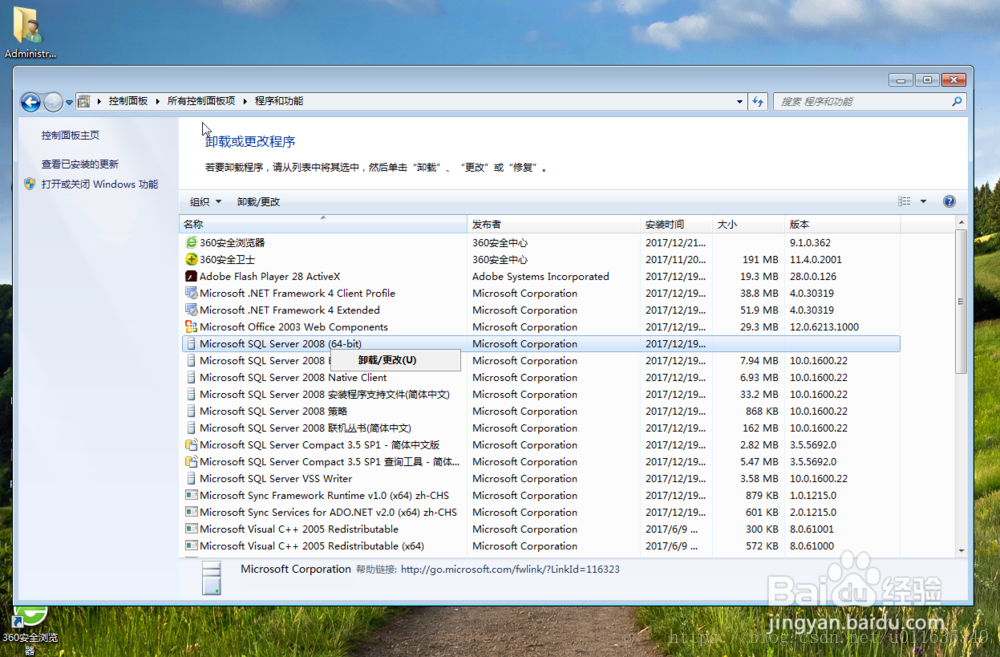Viewport: 1000px width, 657px height.
Task: Open 控制面板主页 link
Action: click(70, 135)
